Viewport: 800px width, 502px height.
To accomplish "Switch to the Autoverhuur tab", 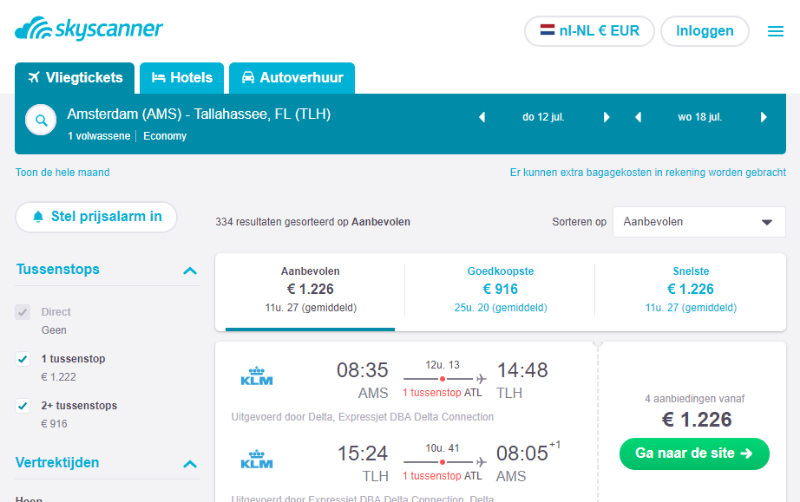I will pyautogui.click(x=292, y=78).
